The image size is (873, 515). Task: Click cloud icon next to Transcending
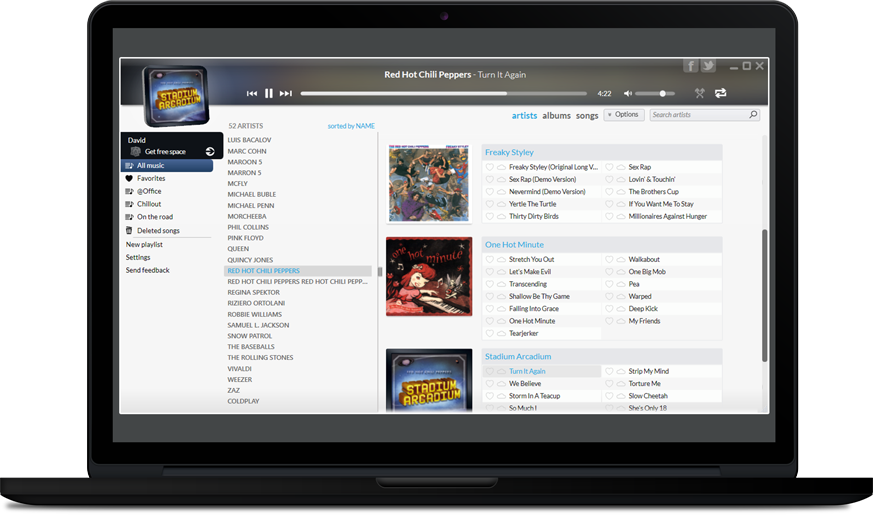point(501,284)
